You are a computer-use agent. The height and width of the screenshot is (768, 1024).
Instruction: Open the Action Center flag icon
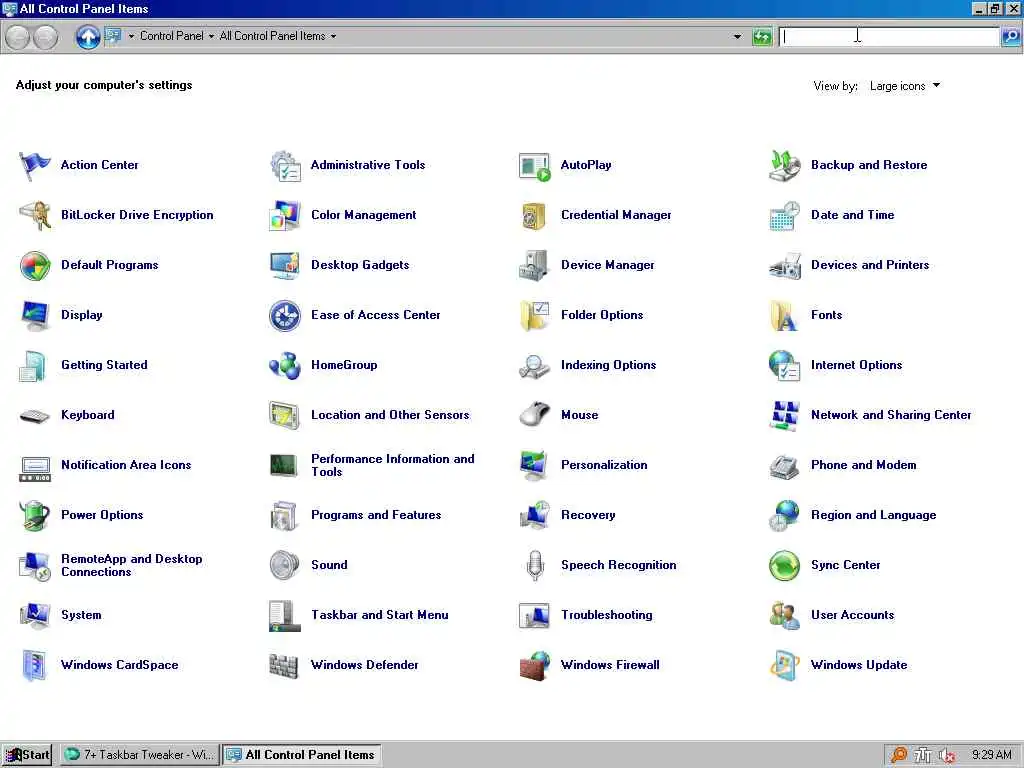pos(35,165)
